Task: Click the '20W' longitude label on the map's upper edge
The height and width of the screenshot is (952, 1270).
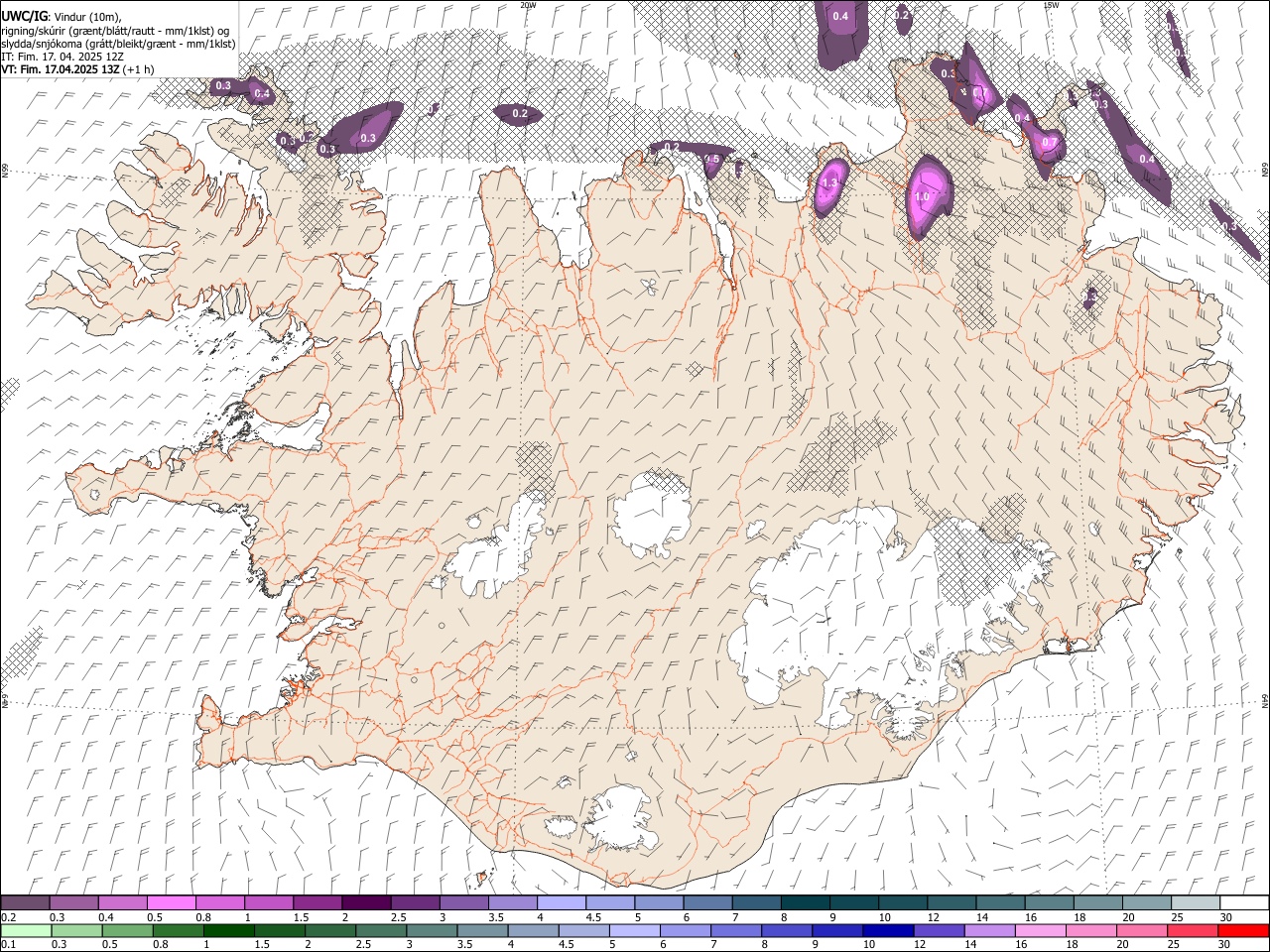Action: pyautogui.click(x=528, y=5)
